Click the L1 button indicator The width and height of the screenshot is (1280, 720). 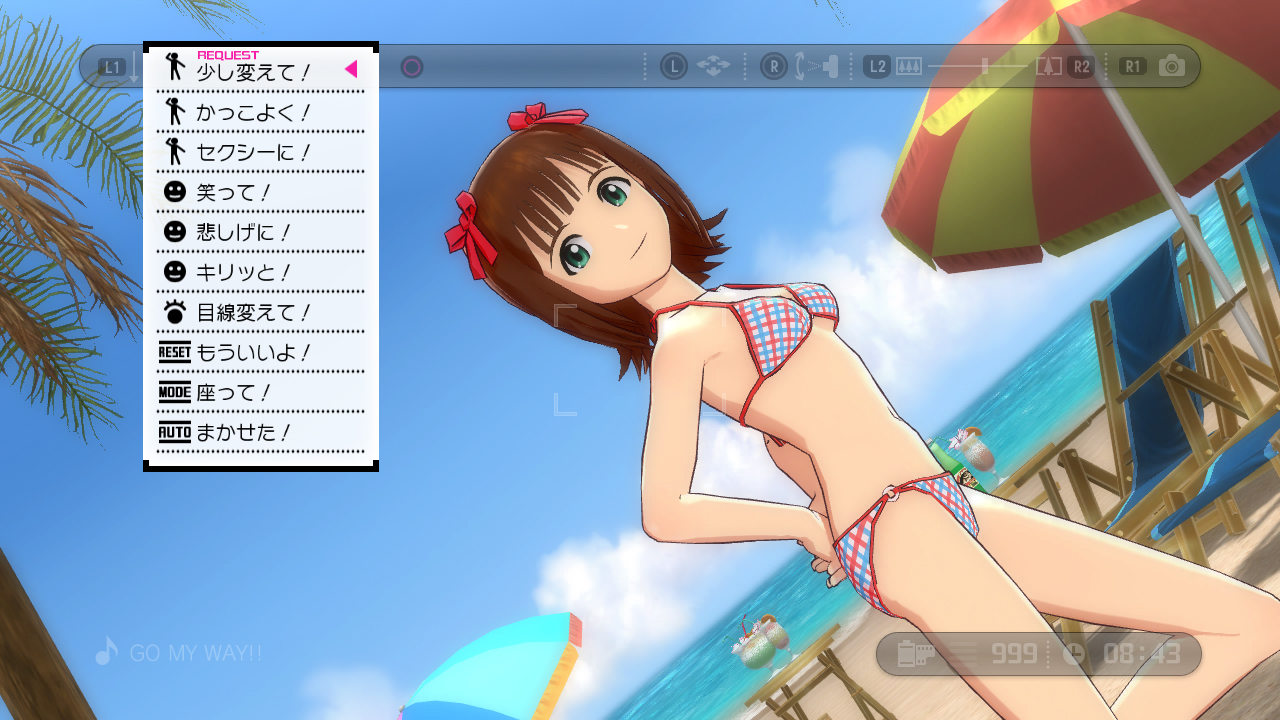pyautogui.click(x=112, y=67)
